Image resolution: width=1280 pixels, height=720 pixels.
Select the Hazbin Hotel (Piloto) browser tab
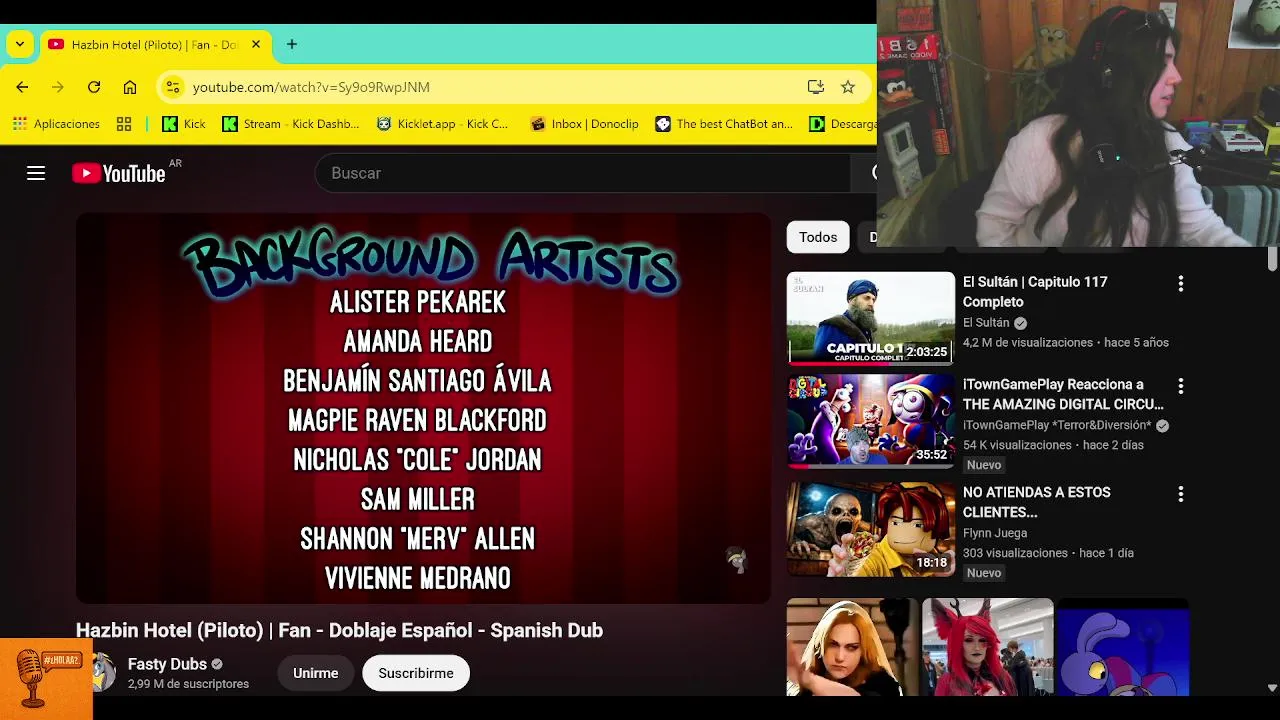click(x=155, y=45)
